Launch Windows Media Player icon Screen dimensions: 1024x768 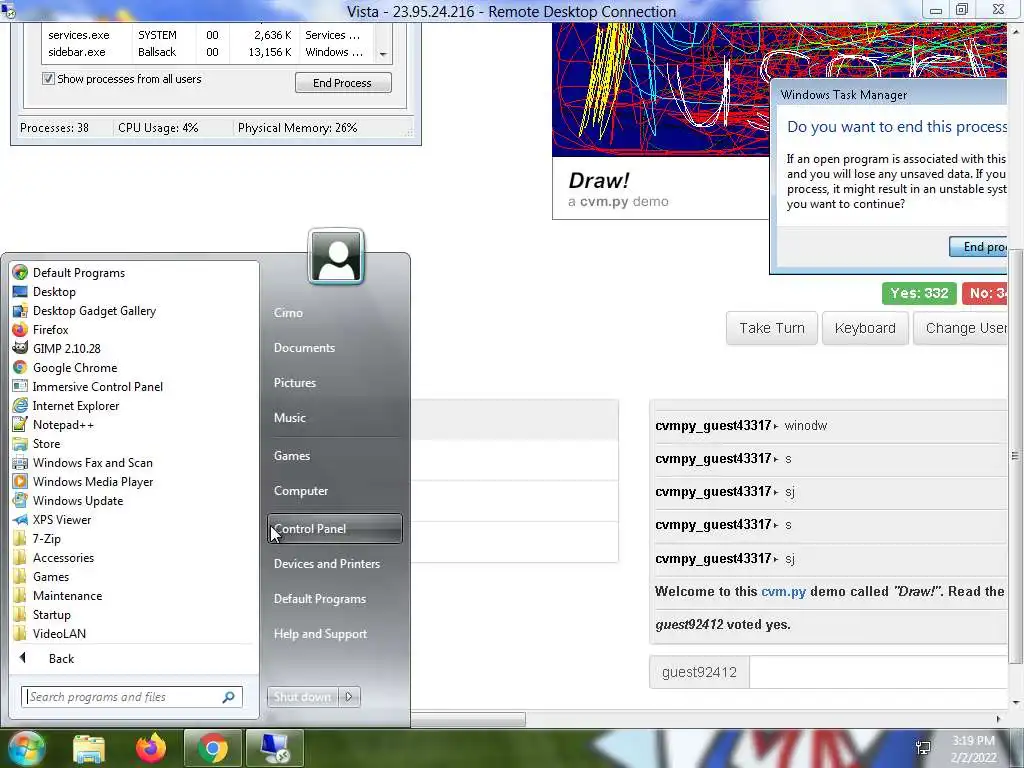(x=20, y=481)
